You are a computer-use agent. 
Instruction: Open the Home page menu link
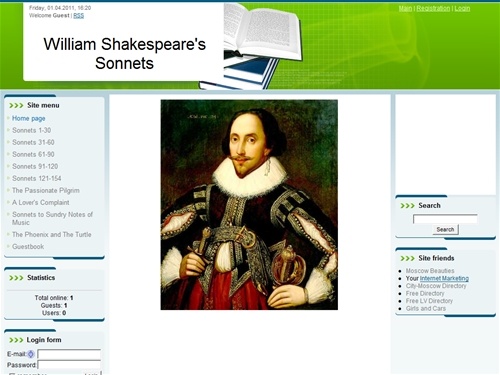[x=29, y=118]
